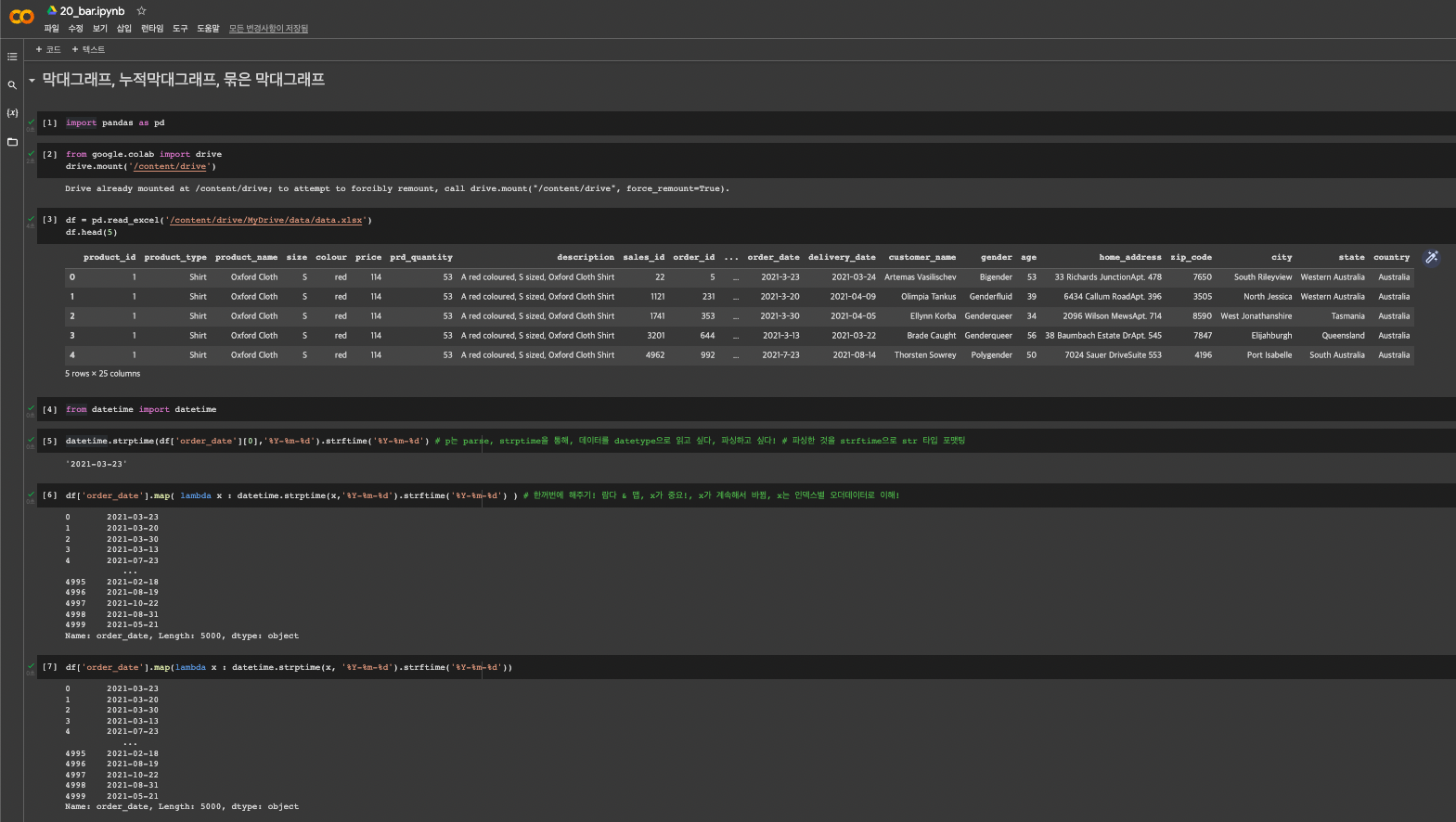Click run status checkmark of cell [2]

tap(31, 153)
